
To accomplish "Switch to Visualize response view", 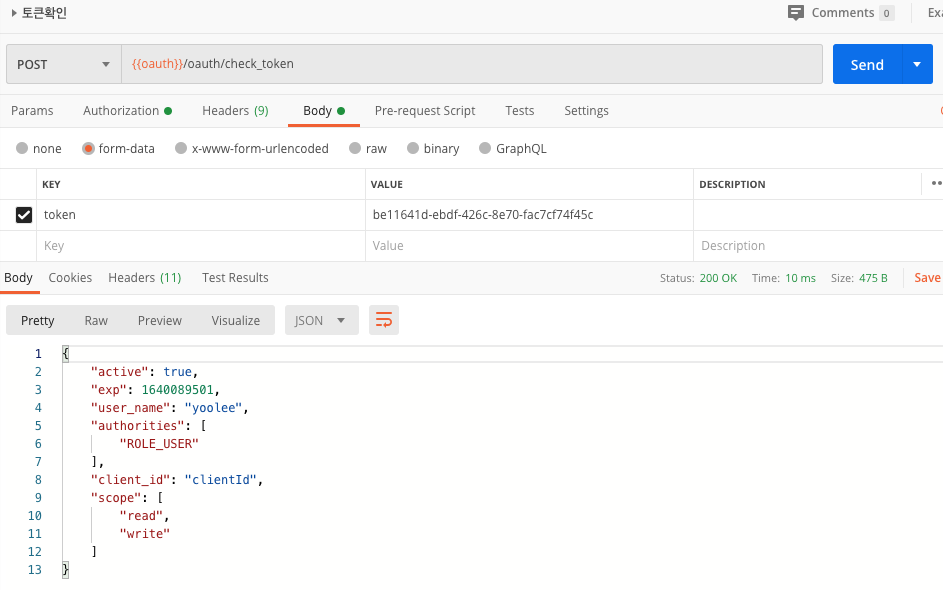I will pos(236,321).
